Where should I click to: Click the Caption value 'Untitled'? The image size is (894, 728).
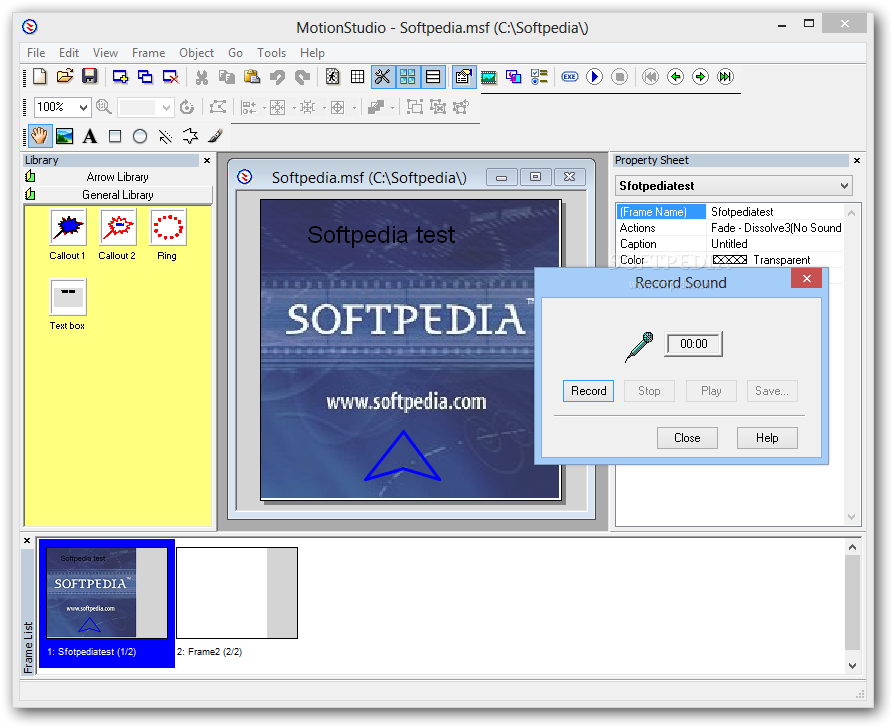[729, 244]
